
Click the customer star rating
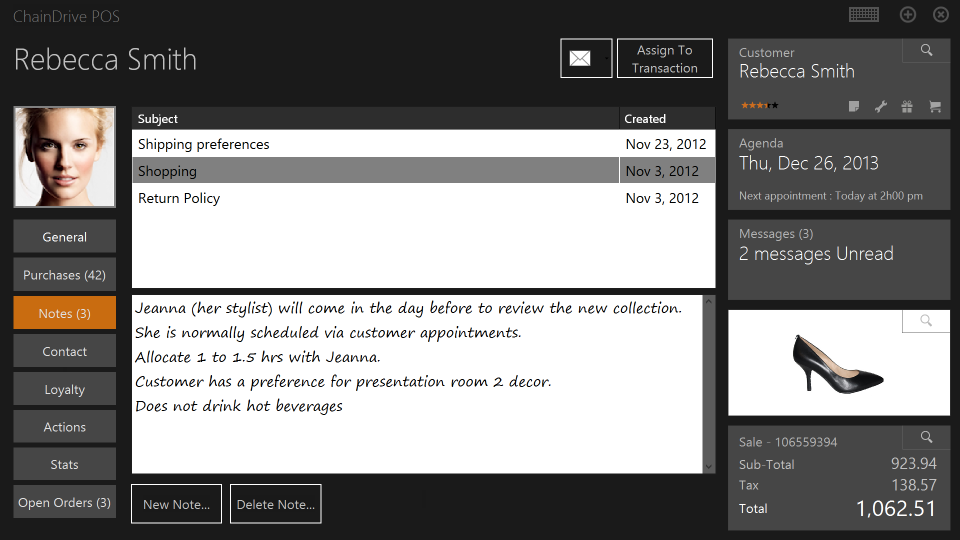point(759,105)
